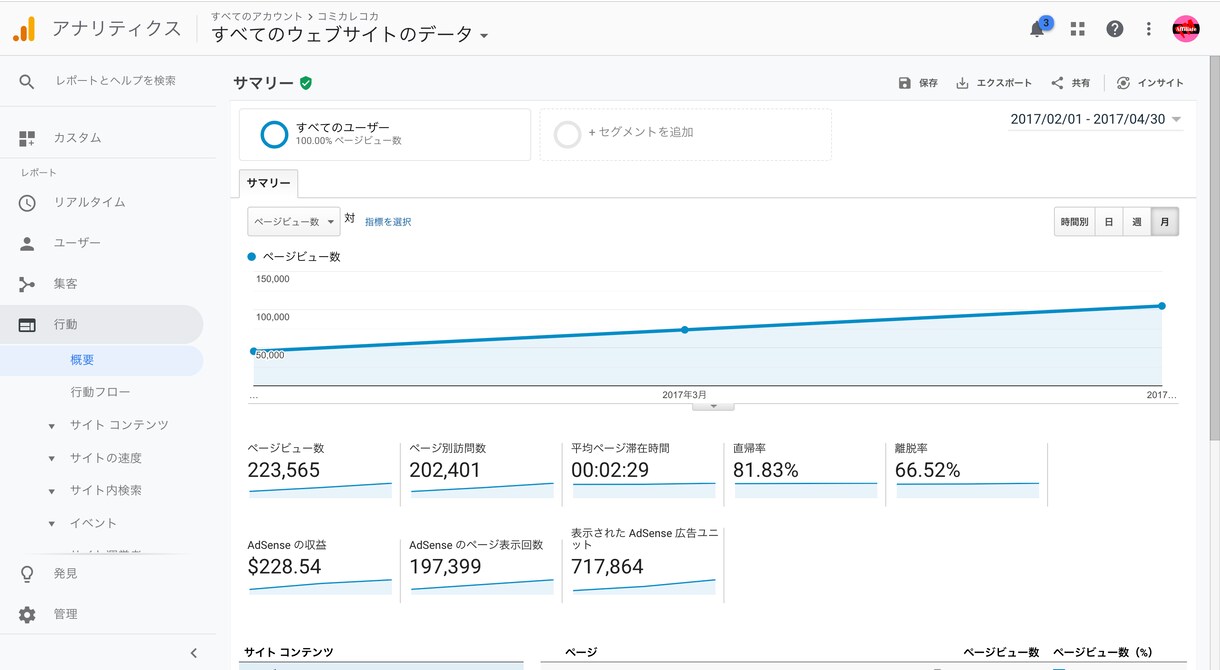Click the ページビュー数 223,565 metric

tap(320, 471)
